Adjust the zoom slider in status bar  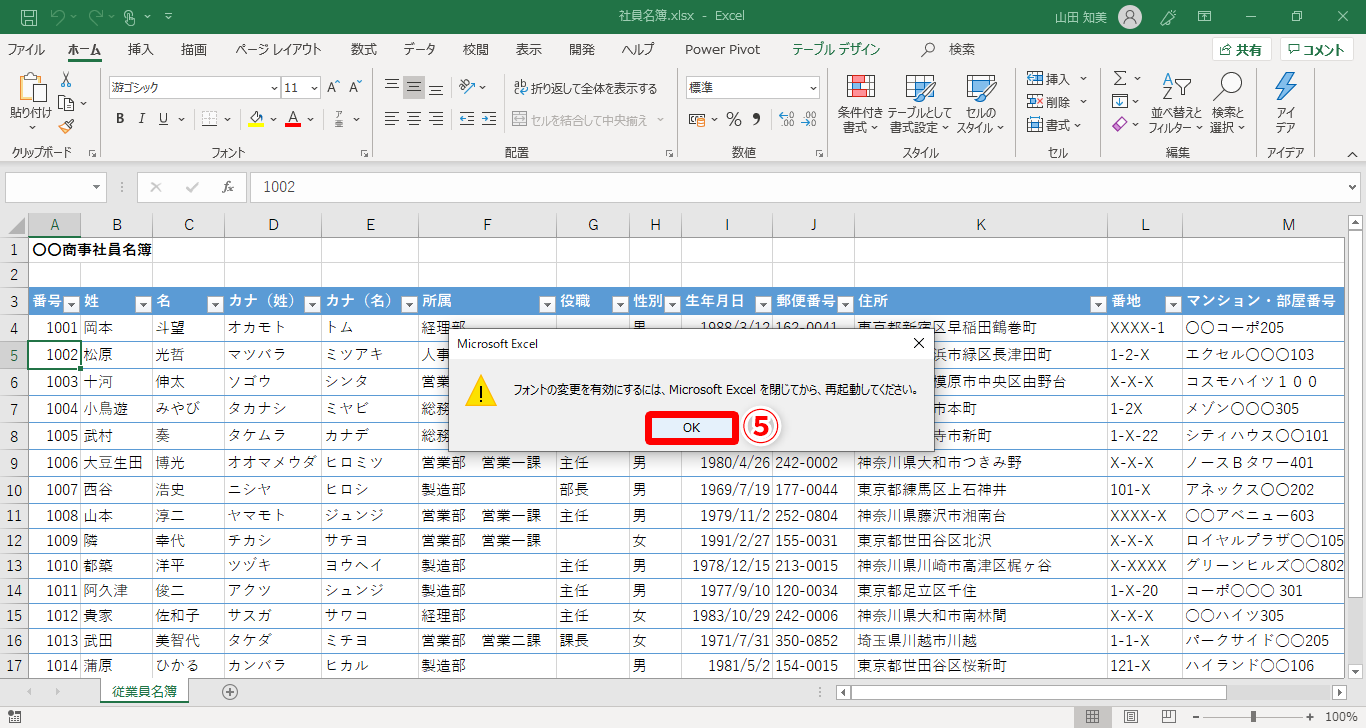(1253, 717)
